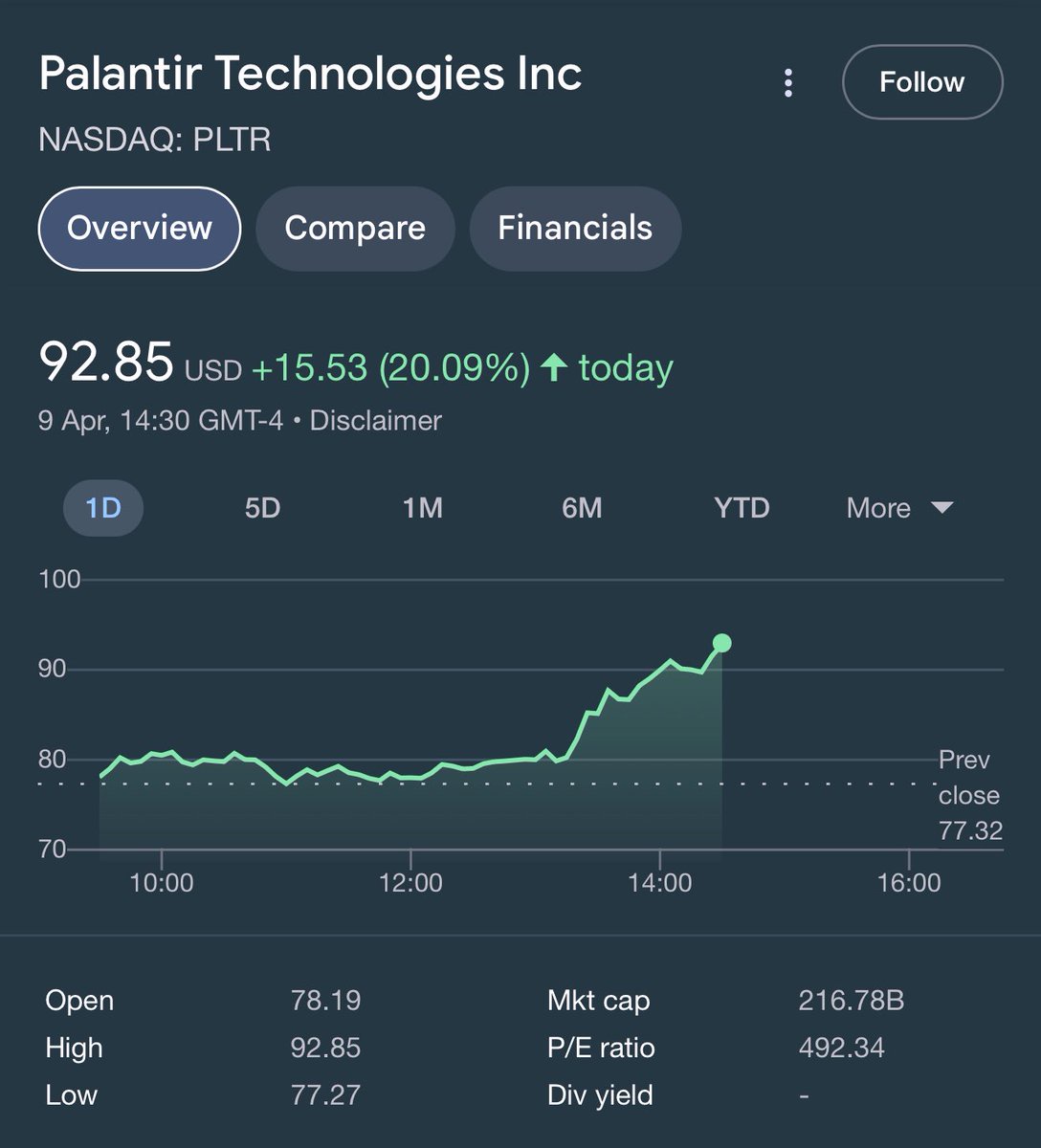Image resolution: width=1041 pixels, height=1148 pixels.
Task: Select the 1D time range
Action: (x=103, y=508)
